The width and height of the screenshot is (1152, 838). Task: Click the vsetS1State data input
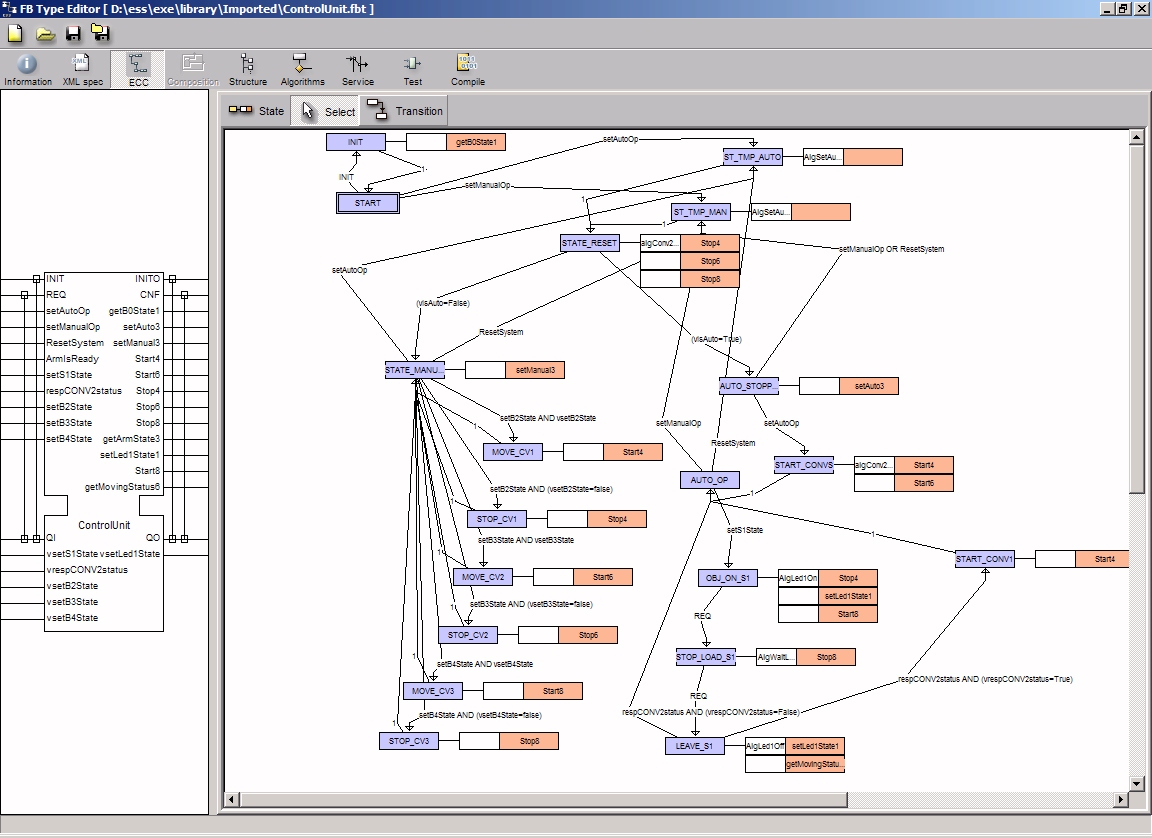pos(72,554)
